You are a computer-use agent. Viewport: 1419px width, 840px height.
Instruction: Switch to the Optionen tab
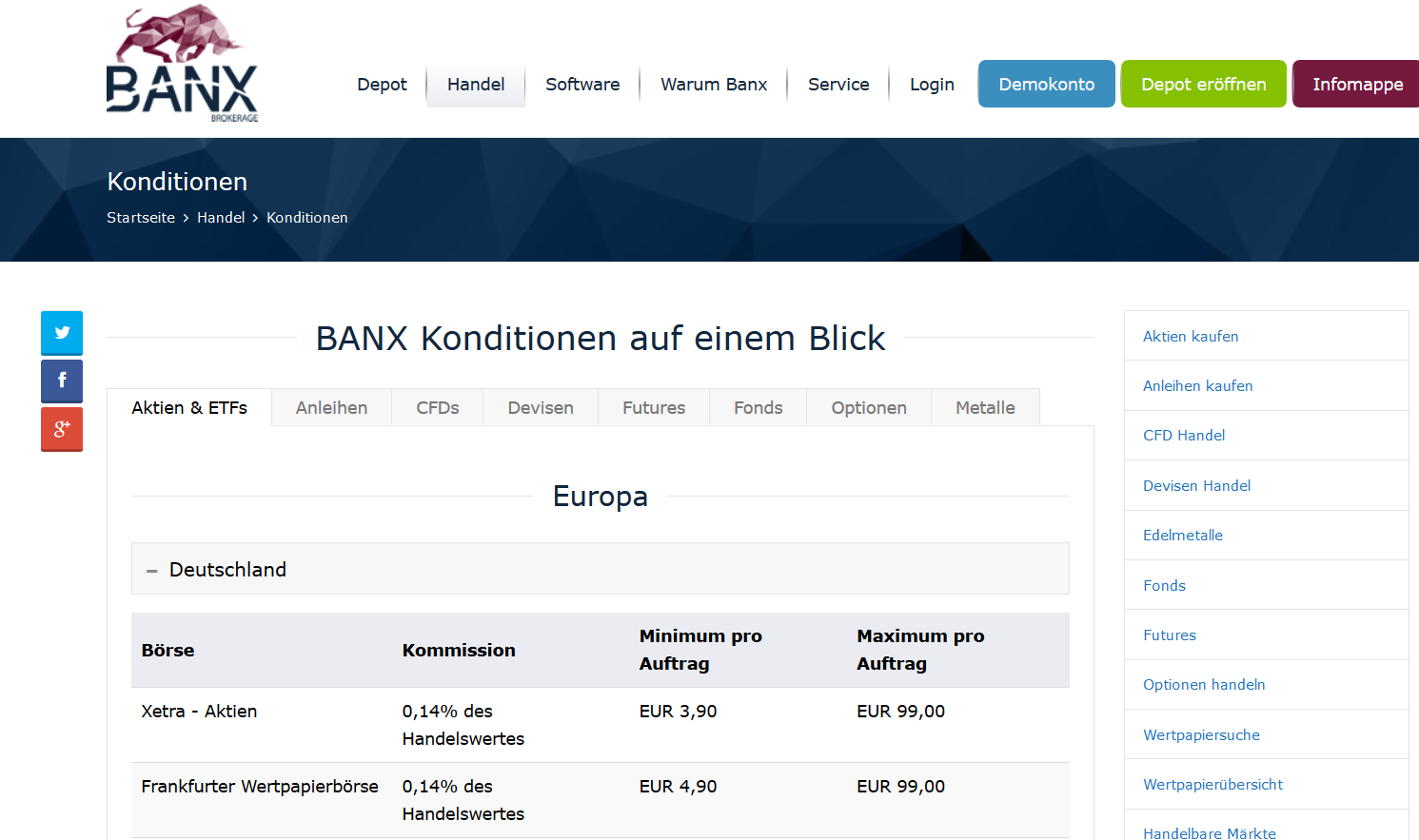869,407
